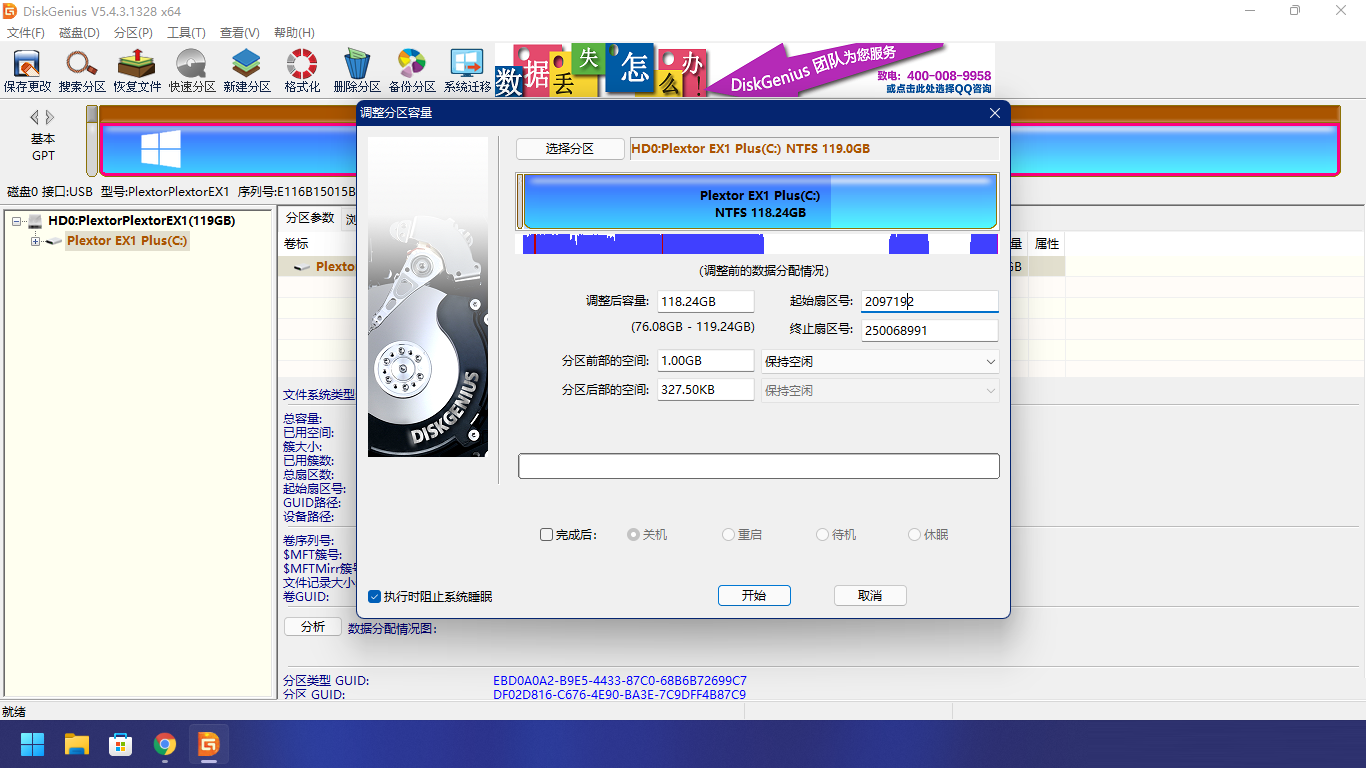Click the 起始扇区号 input field
Image resolution: width=1366 pixels, height=768 pixels.
coord(930,301)
